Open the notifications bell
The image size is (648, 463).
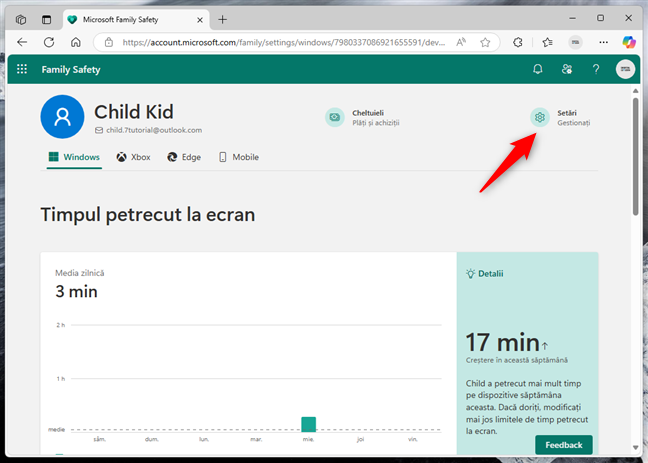pyautogui.click(x=538, y=69)
